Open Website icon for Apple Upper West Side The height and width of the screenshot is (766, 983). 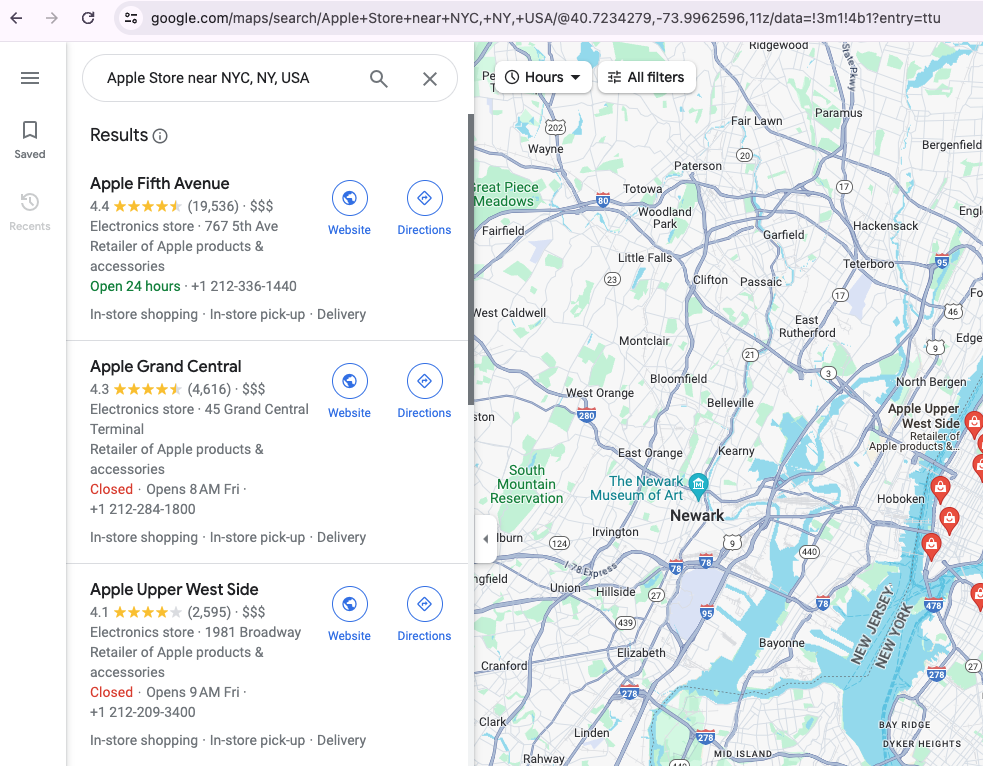pyautogui.click(x=349, y=604)
